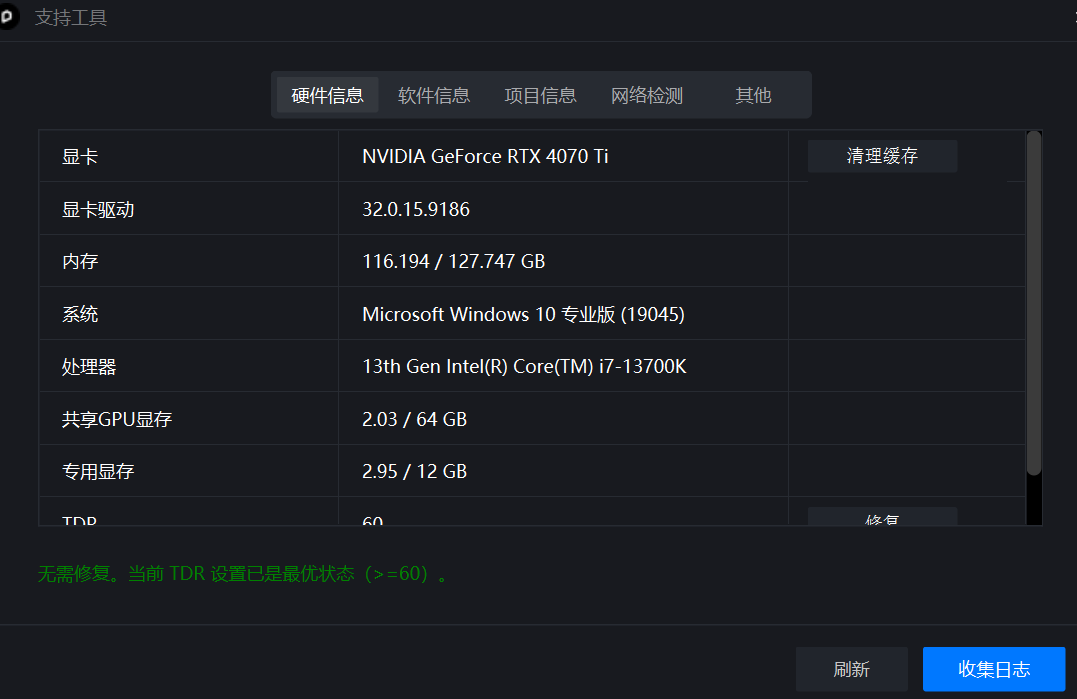Screen dimensions: 1077x699
Task: Click the hardware table vertical scrollbar
Action: pyautogui.click(x=1034, y=300)
